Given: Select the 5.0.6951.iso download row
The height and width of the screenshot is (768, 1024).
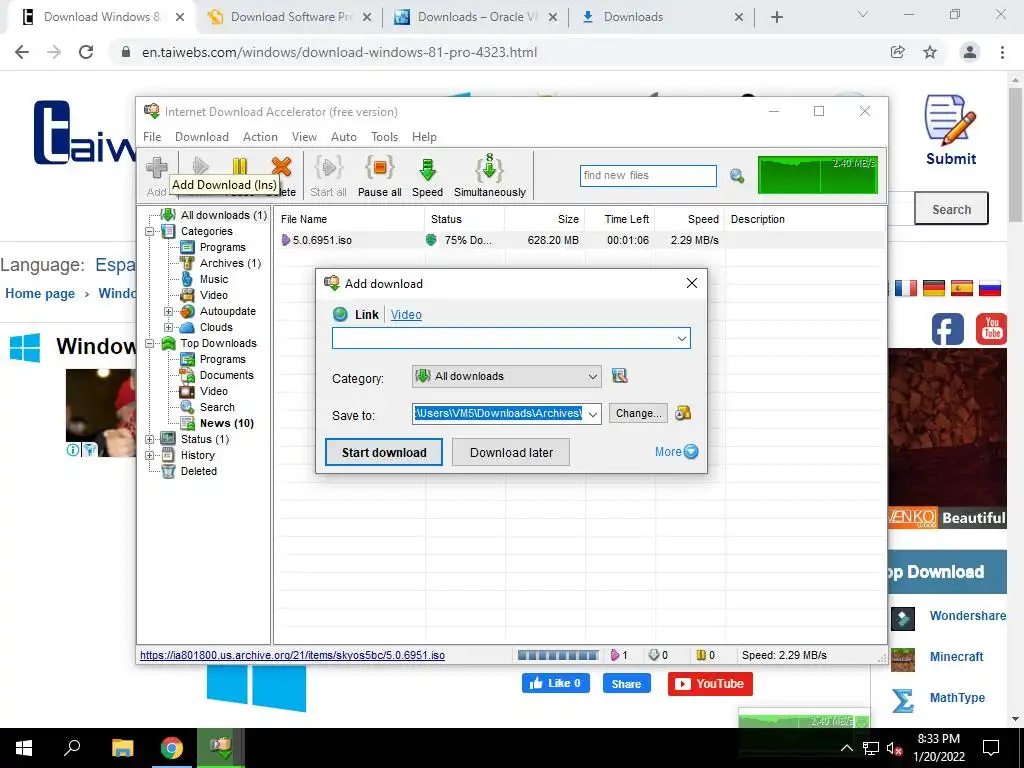Looking at the screenshot, I should [x=580, y=240].
